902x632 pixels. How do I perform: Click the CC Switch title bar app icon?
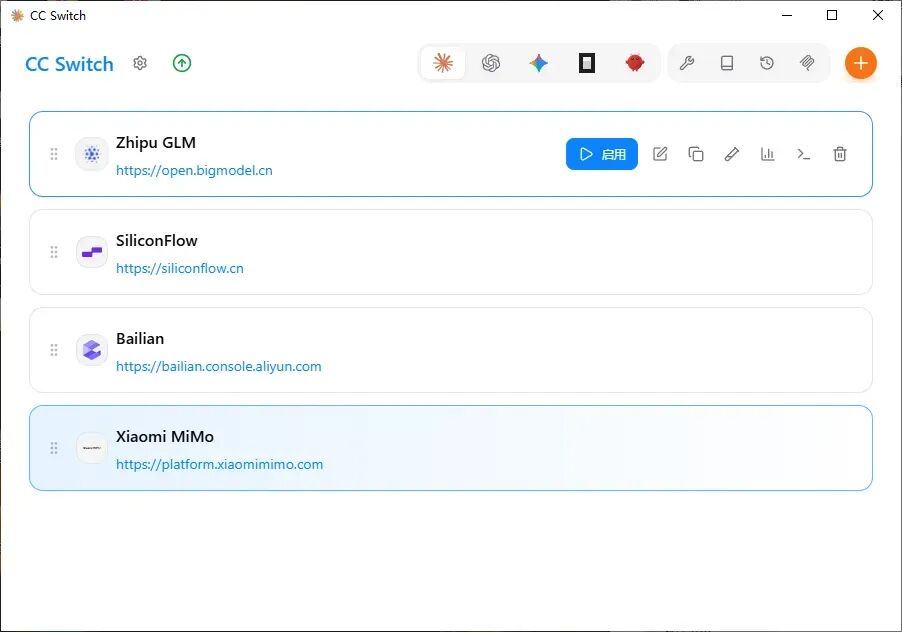[17, 16]
